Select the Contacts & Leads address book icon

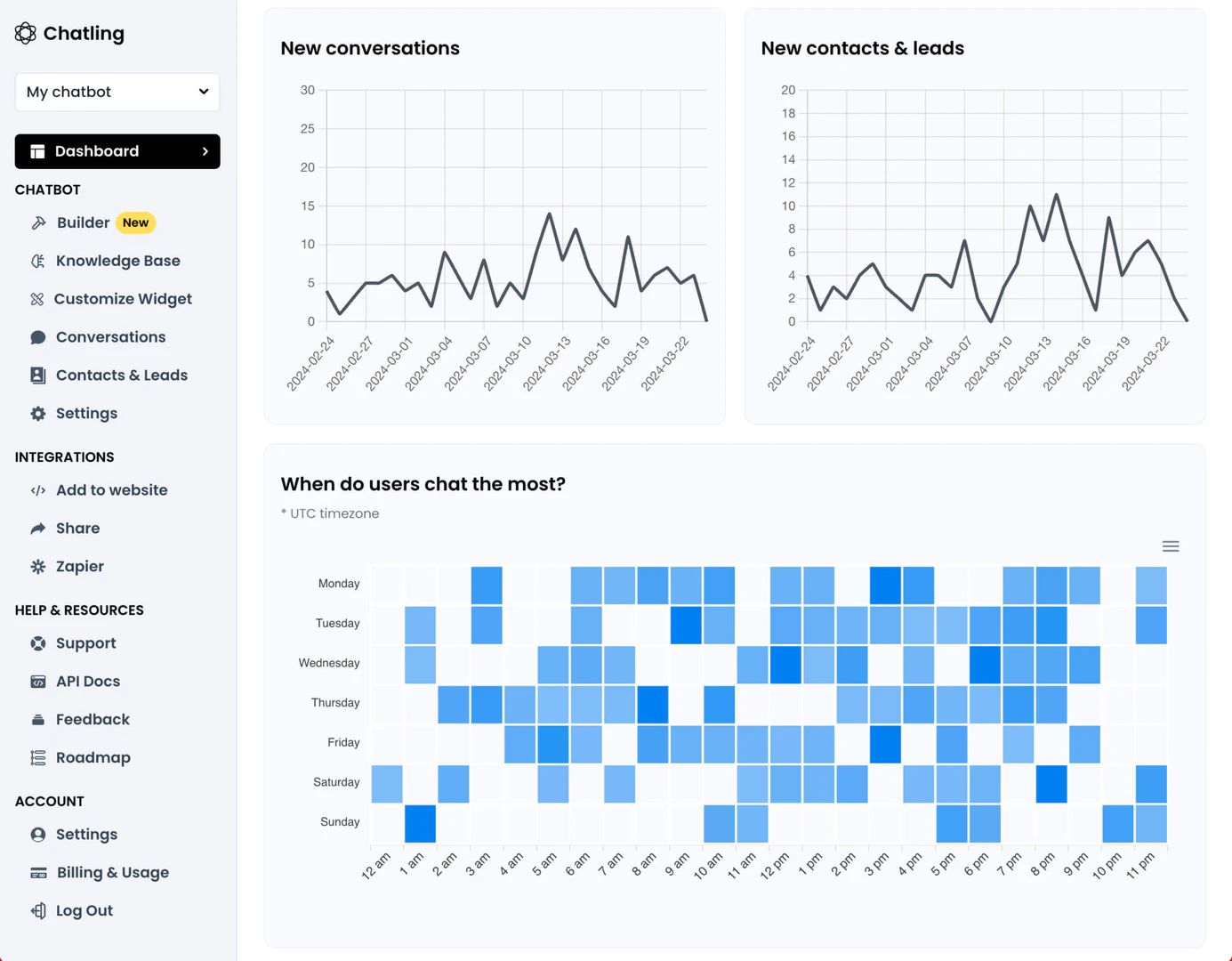pos(38,375)
